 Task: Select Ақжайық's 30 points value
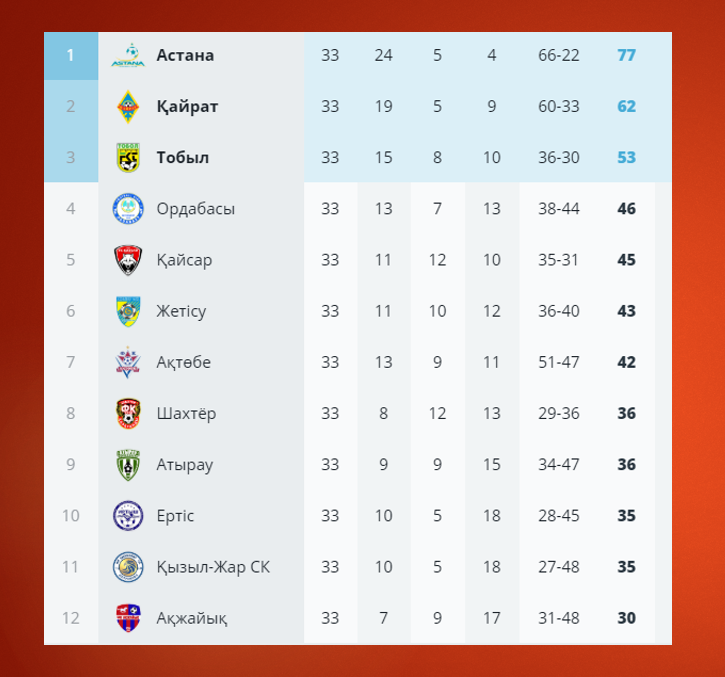627,618
